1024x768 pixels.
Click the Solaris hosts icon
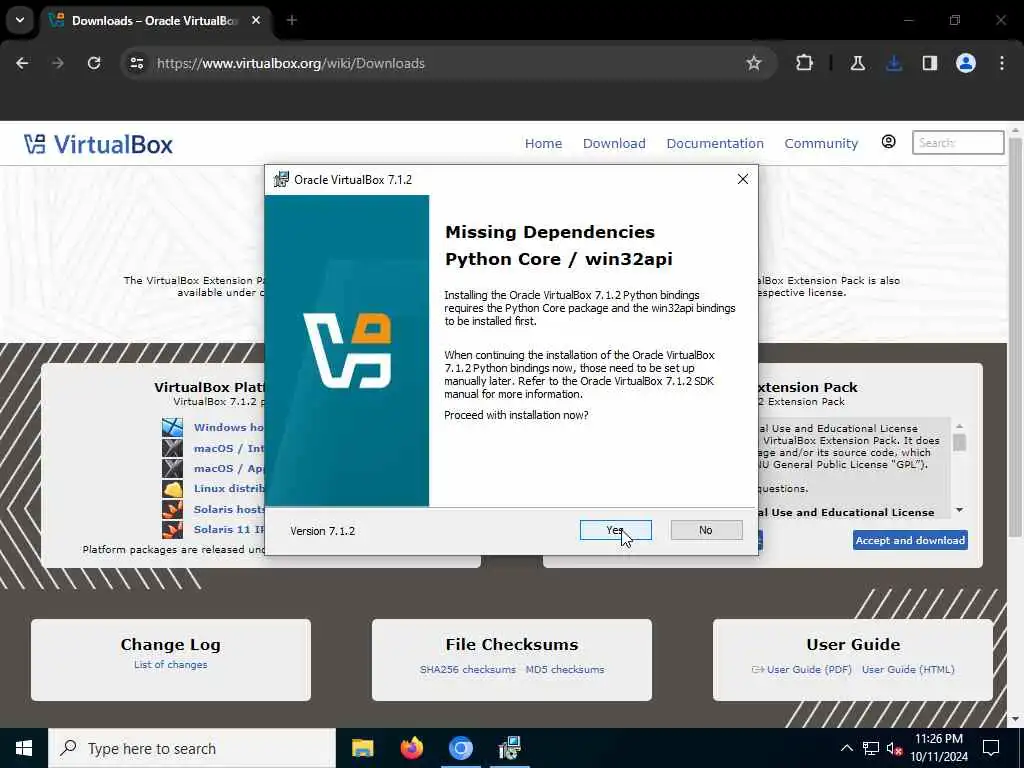click(x=172, y=509)
